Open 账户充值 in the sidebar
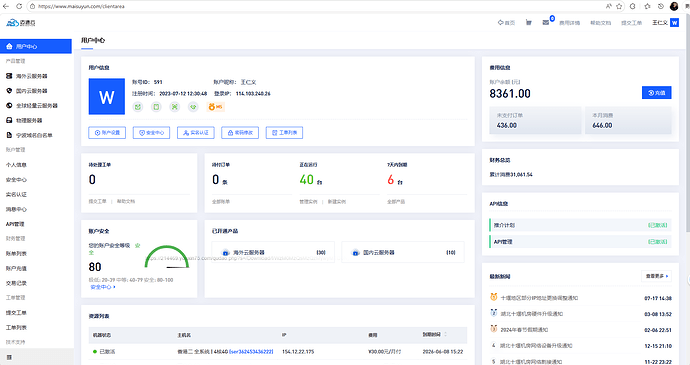Image resolution: width=690 pixels, height=365 pixels. pos(16,268)
